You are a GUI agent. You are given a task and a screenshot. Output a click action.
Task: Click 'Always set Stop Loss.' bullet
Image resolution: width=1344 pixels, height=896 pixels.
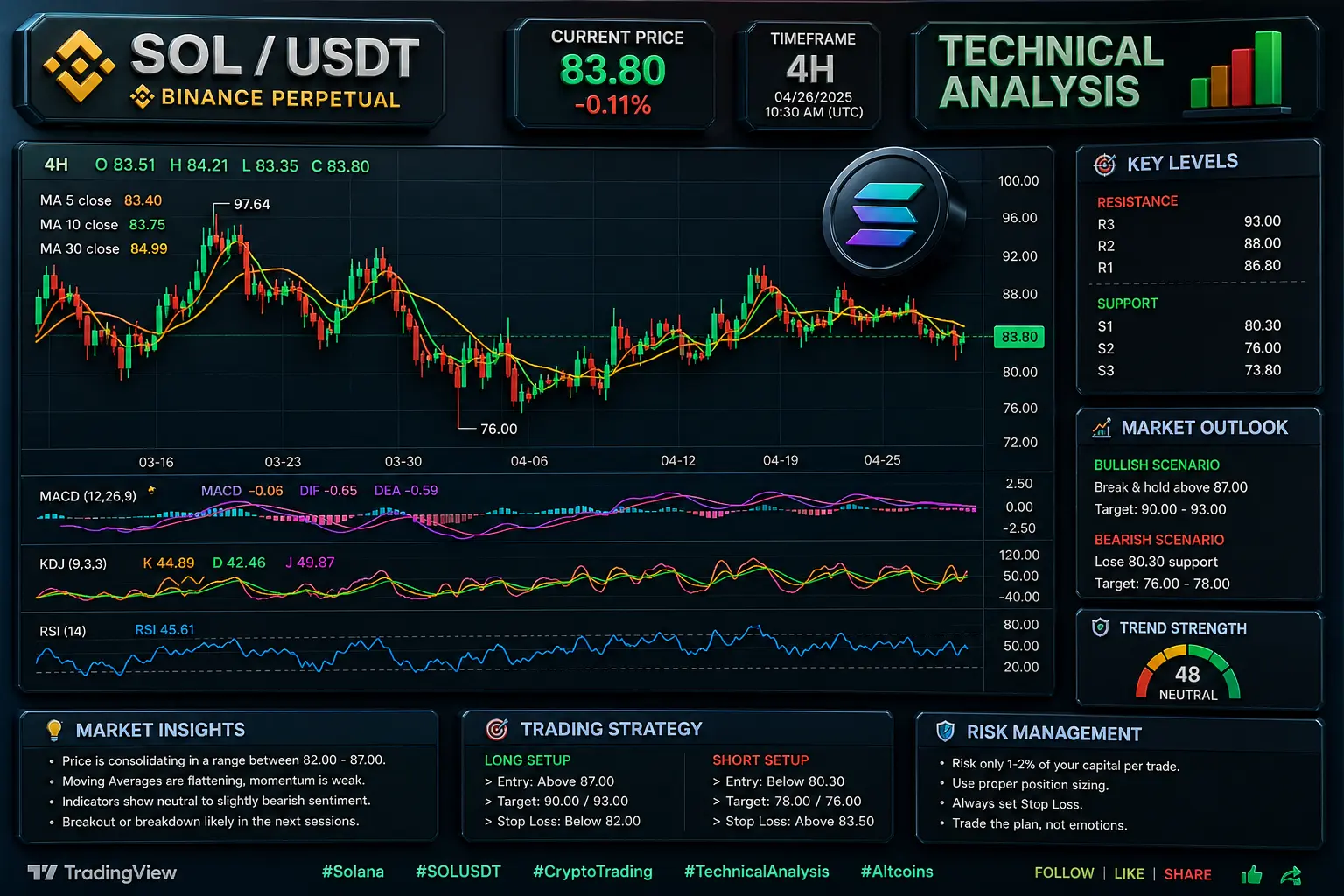click(x=1018, y=804)
